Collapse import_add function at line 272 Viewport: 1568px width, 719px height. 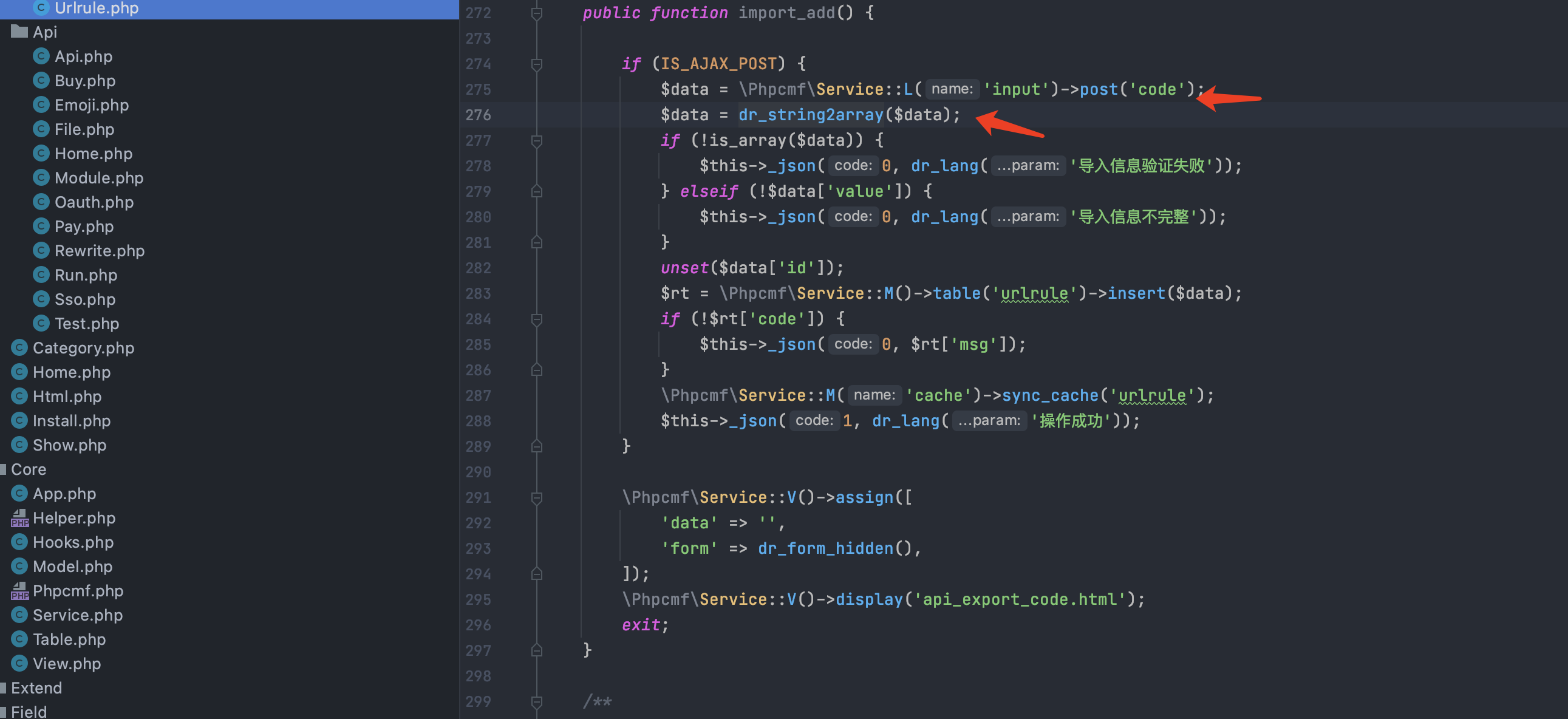click(x=536, y=13)
